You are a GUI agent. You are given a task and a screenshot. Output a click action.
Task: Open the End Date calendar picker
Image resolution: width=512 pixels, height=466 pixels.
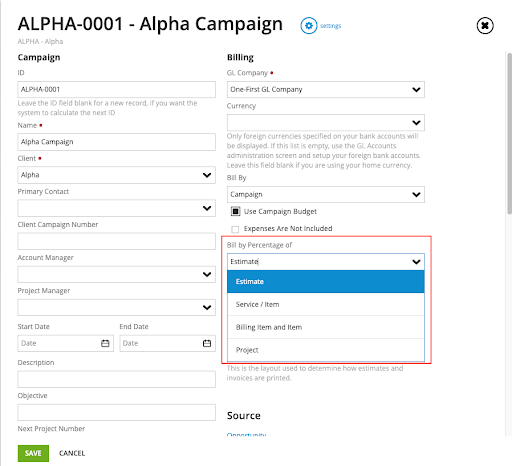tap(207, 343)
